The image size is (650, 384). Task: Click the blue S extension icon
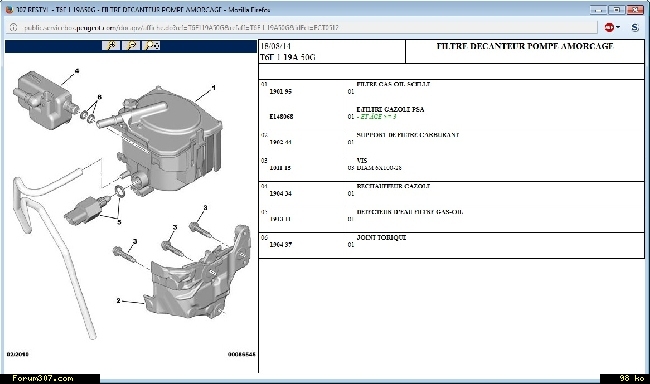click(x=635, y=27)
